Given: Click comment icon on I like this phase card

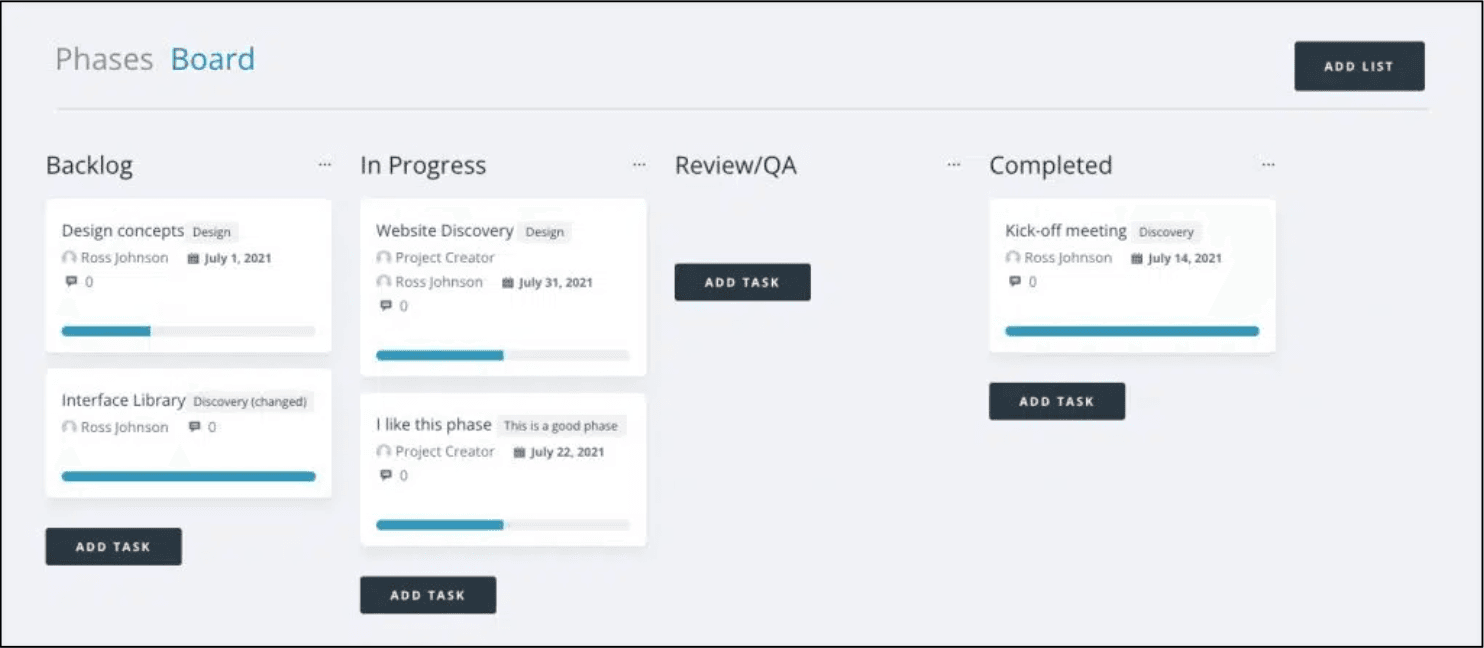Looking at the screenshot, I should 385,476.
